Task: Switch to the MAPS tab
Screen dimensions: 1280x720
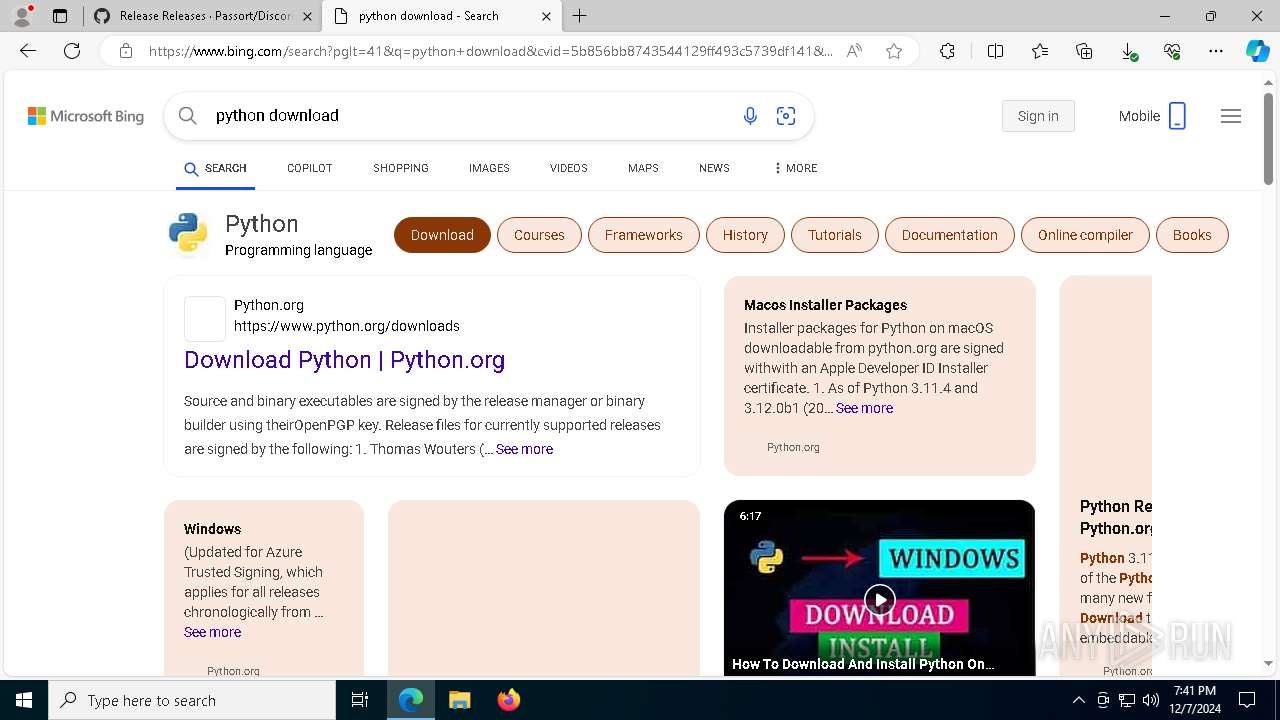Action: 643,168
